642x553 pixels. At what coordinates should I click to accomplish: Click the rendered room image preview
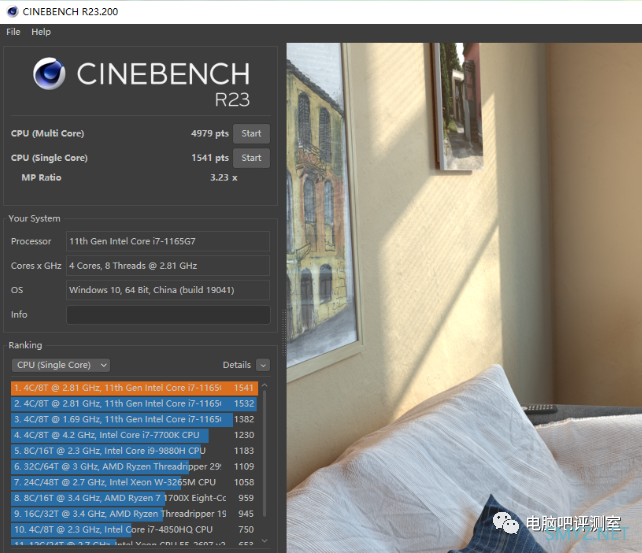[x=464, y=298]
